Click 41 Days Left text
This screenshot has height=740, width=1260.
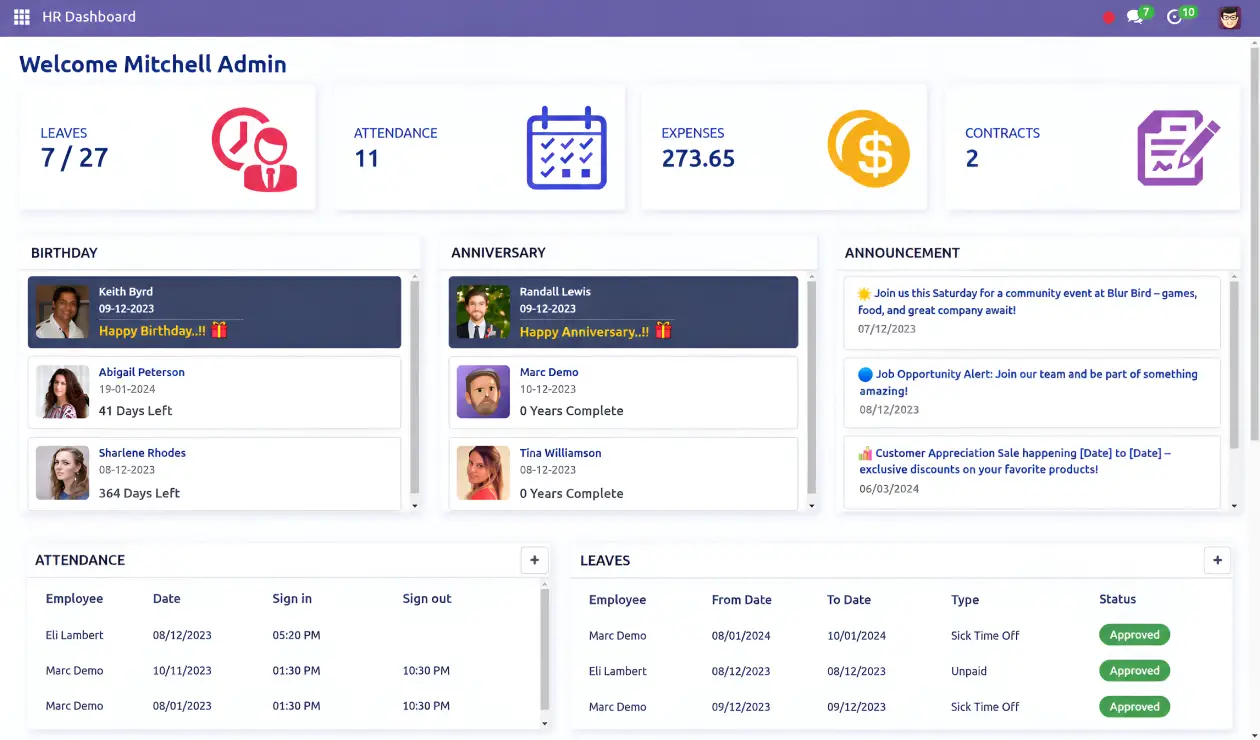click(x=135, y=411)
